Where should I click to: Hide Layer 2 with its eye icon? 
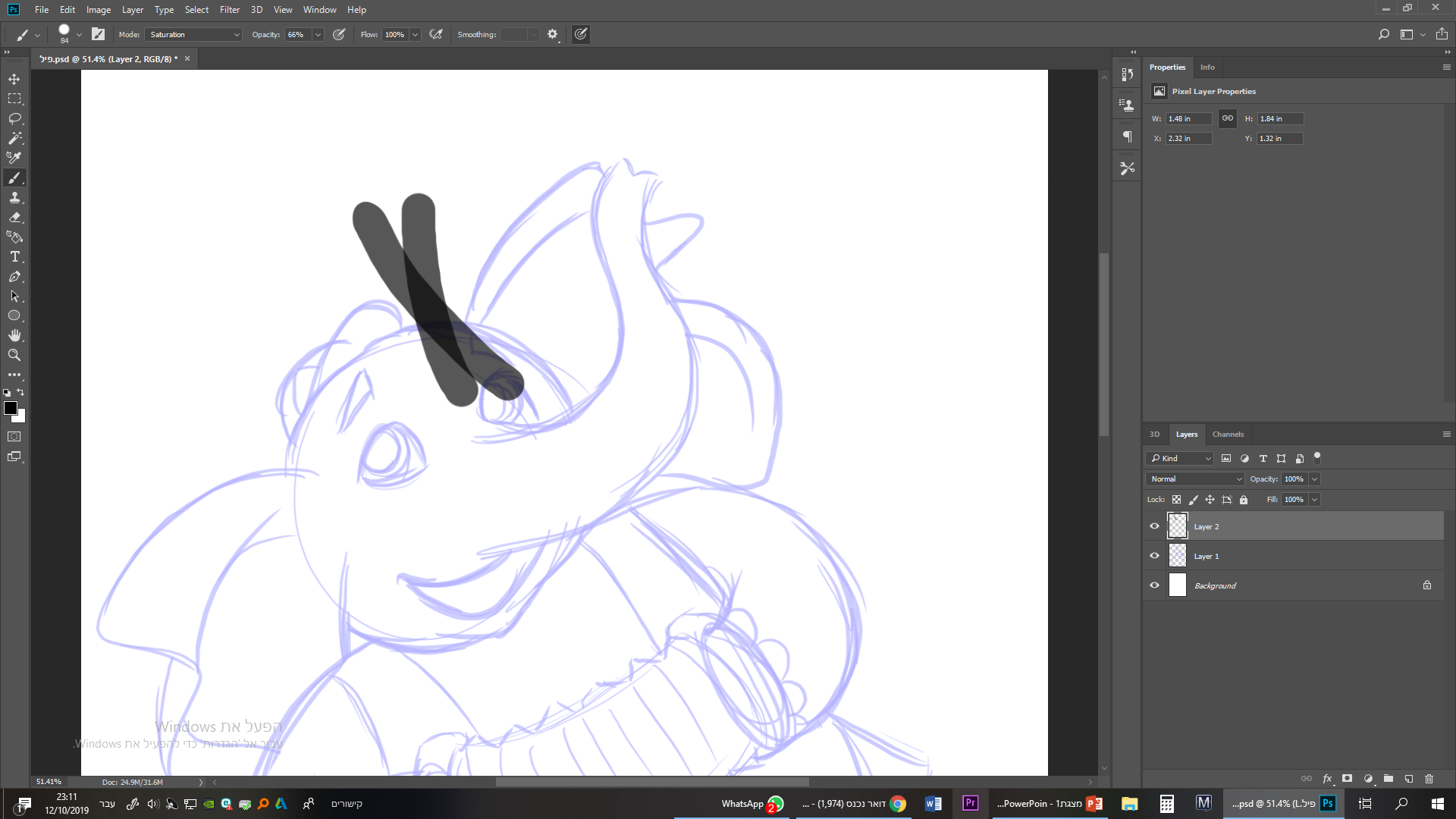(x=1154, y=526)
